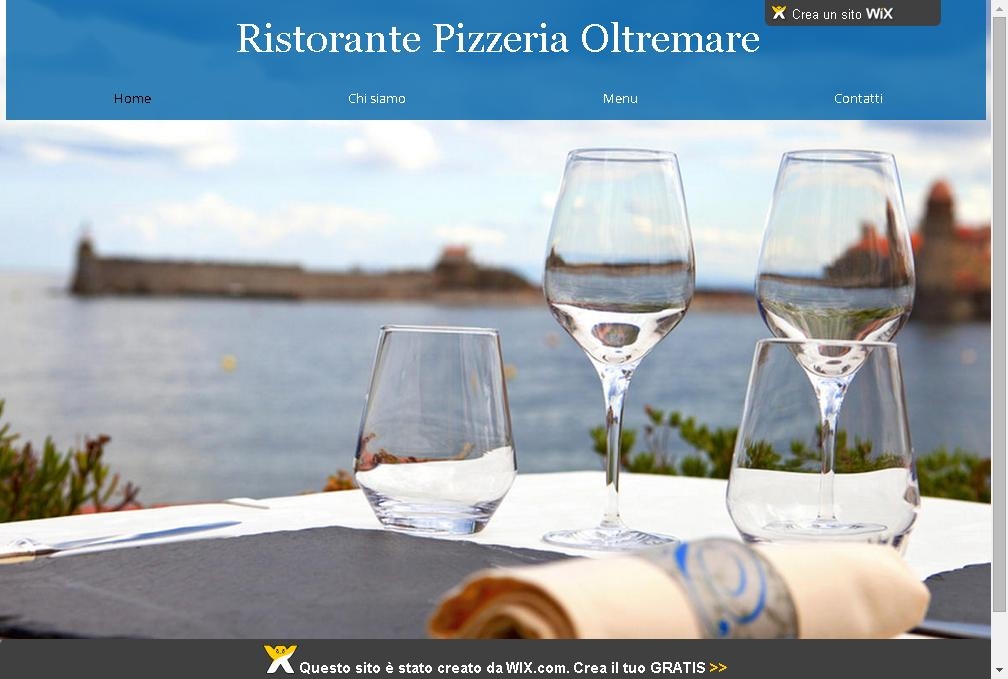Viewport: 1008px width, 679px height.
Task: Click the GRATIS word in the footer
Action: pos(678,667)
